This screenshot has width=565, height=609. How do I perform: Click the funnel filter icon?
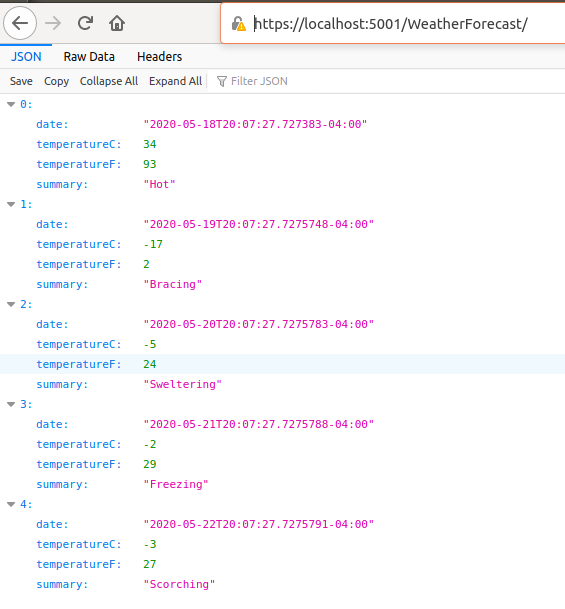coord(221,81)
